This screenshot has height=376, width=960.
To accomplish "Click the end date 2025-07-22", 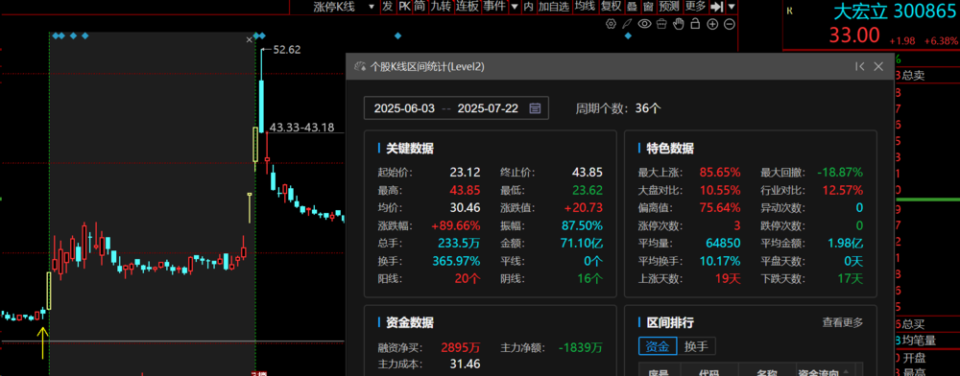I will coord(488,108).
